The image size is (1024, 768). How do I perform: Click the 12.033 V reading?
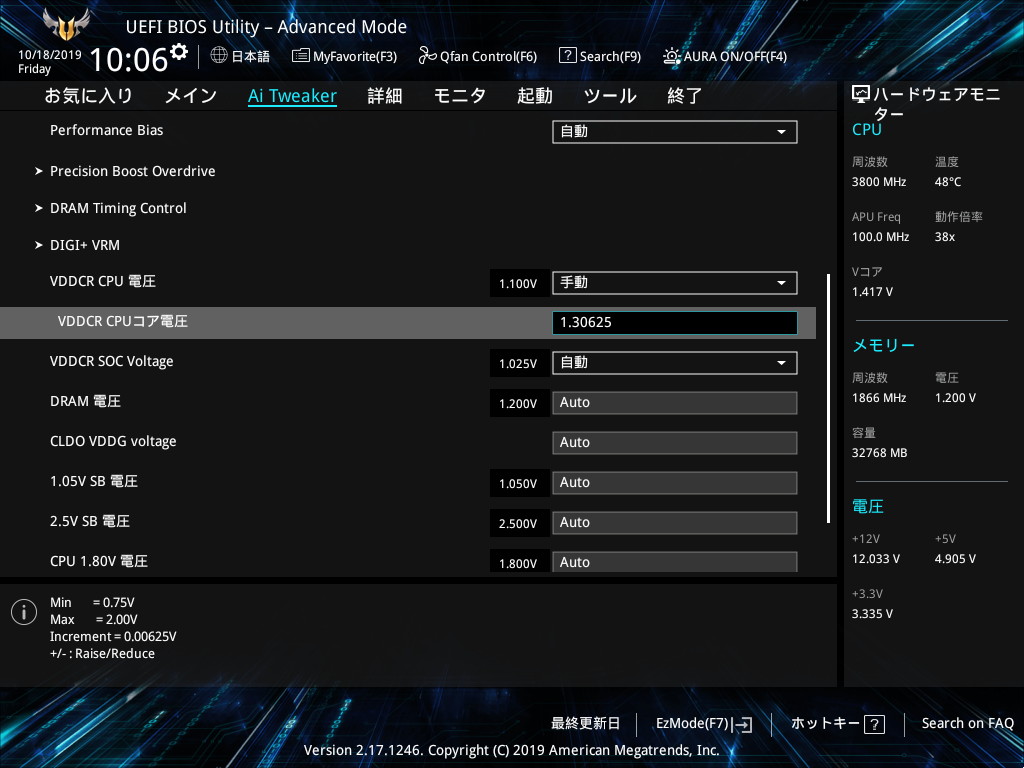point(876,559)
